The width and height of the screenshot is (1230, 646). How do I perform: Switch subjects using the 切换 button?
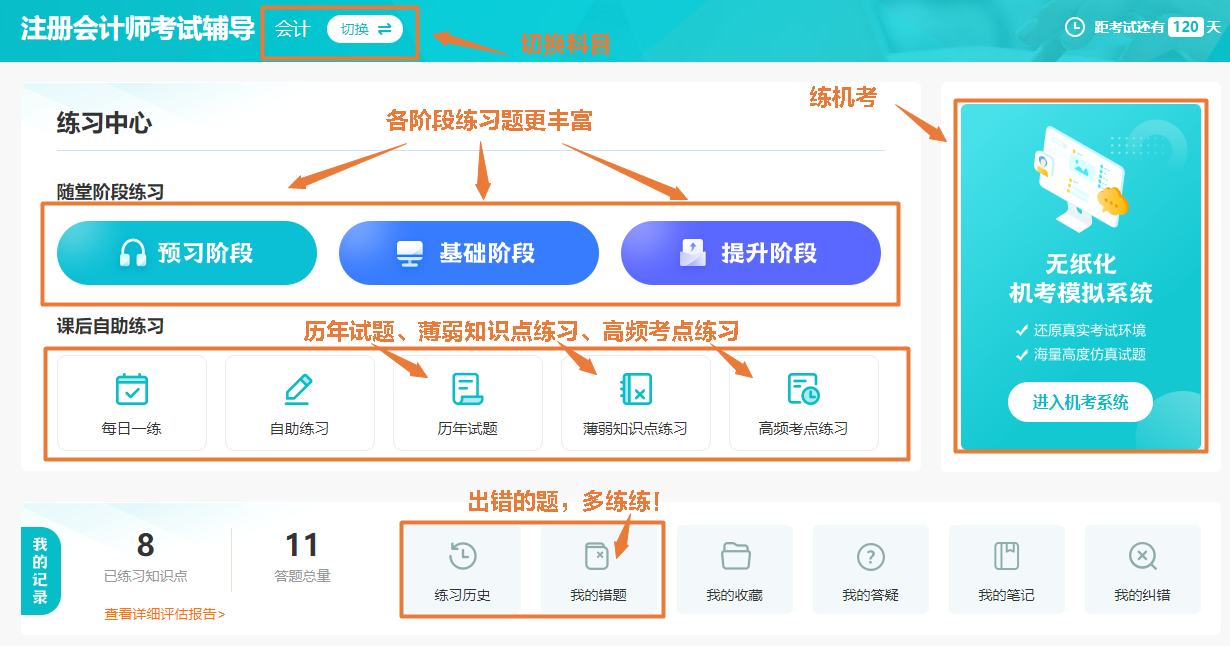pyautogui.click(x=363, y=30)
